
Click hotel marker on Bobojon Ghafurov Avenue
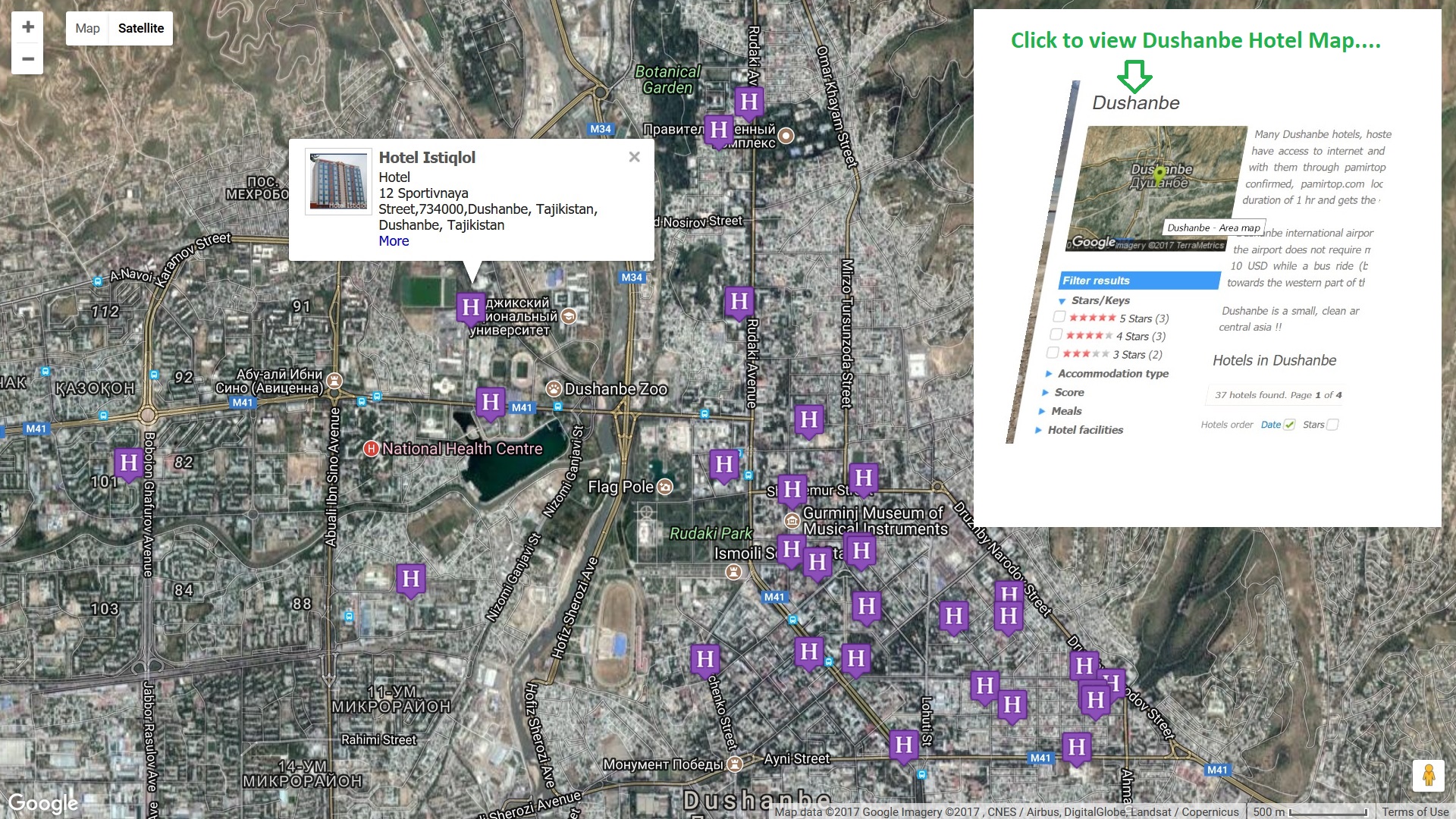pos(129,463)
